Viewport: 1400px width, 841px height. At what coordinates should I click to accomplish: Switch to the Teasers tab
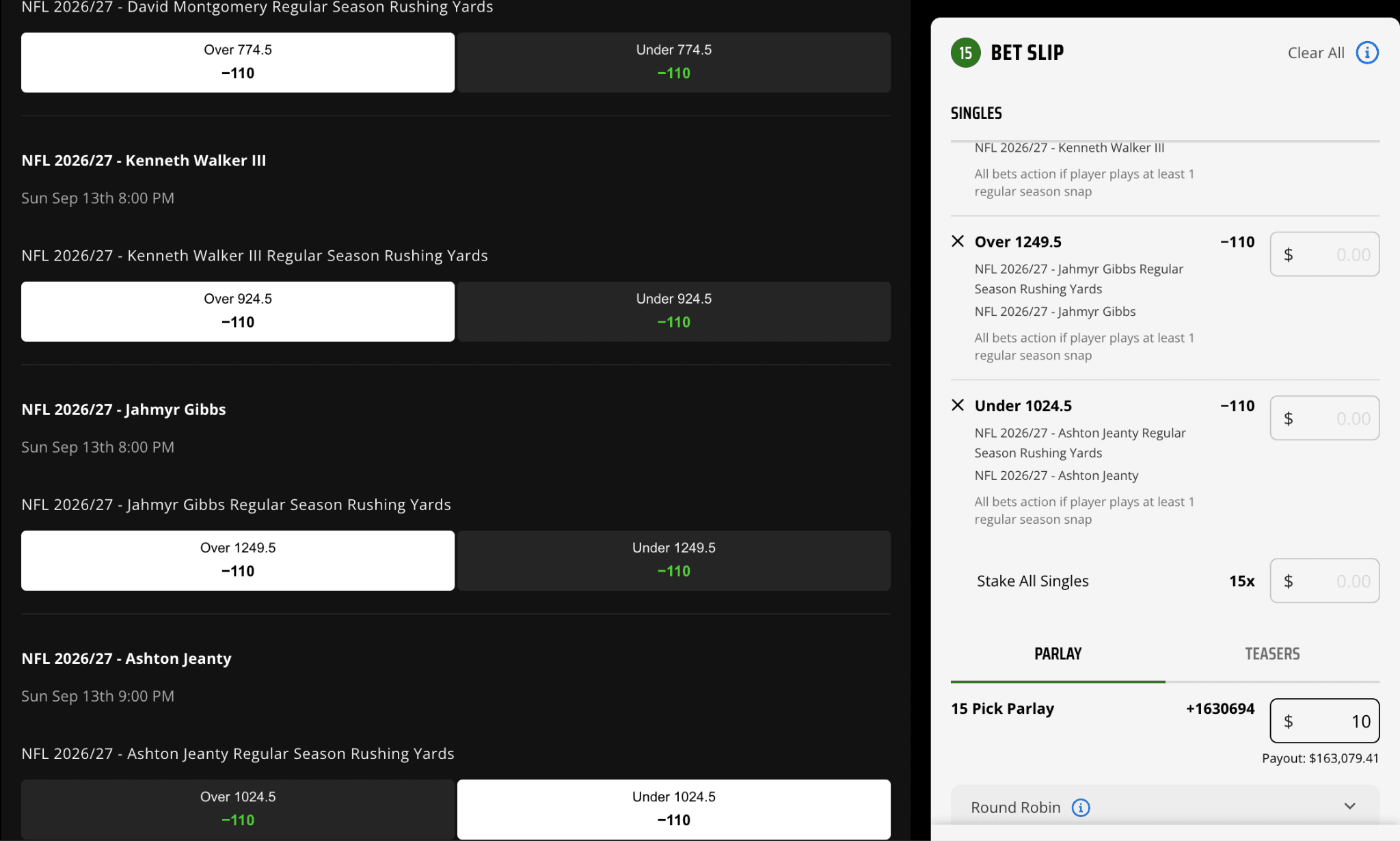[1272, 654]
